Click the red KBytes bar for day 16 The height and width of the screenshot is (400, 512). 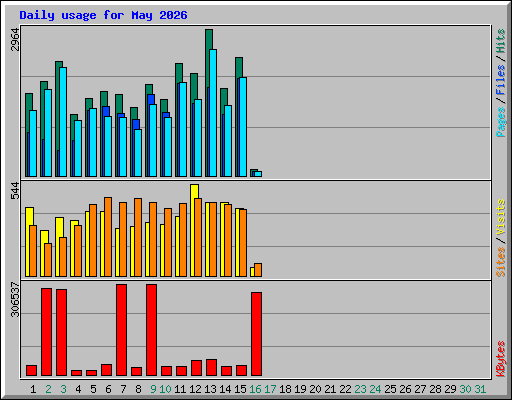[256, 334]
